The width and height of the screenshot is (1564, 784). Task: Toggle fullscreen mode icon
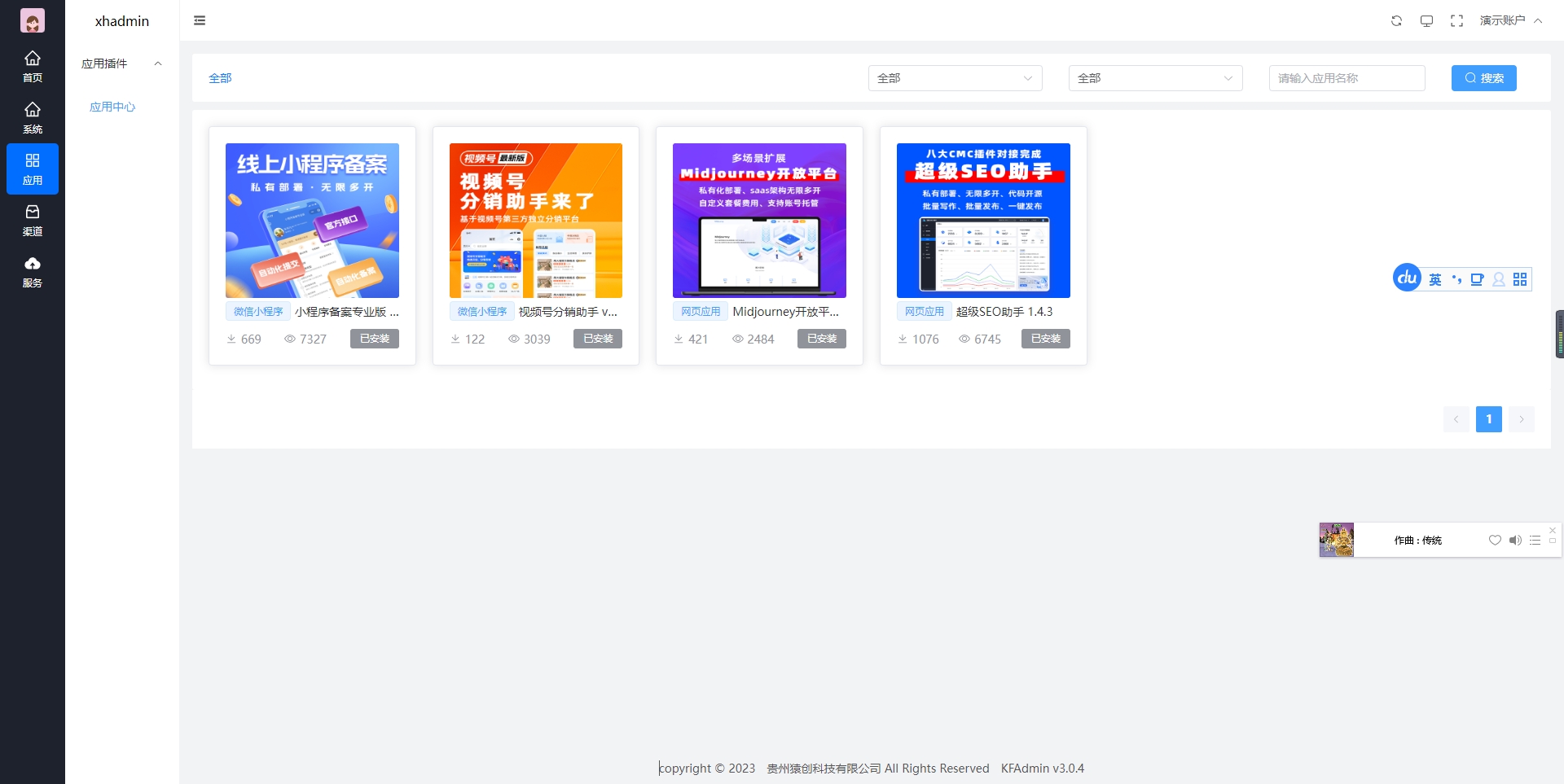[x=1456, y=20]
